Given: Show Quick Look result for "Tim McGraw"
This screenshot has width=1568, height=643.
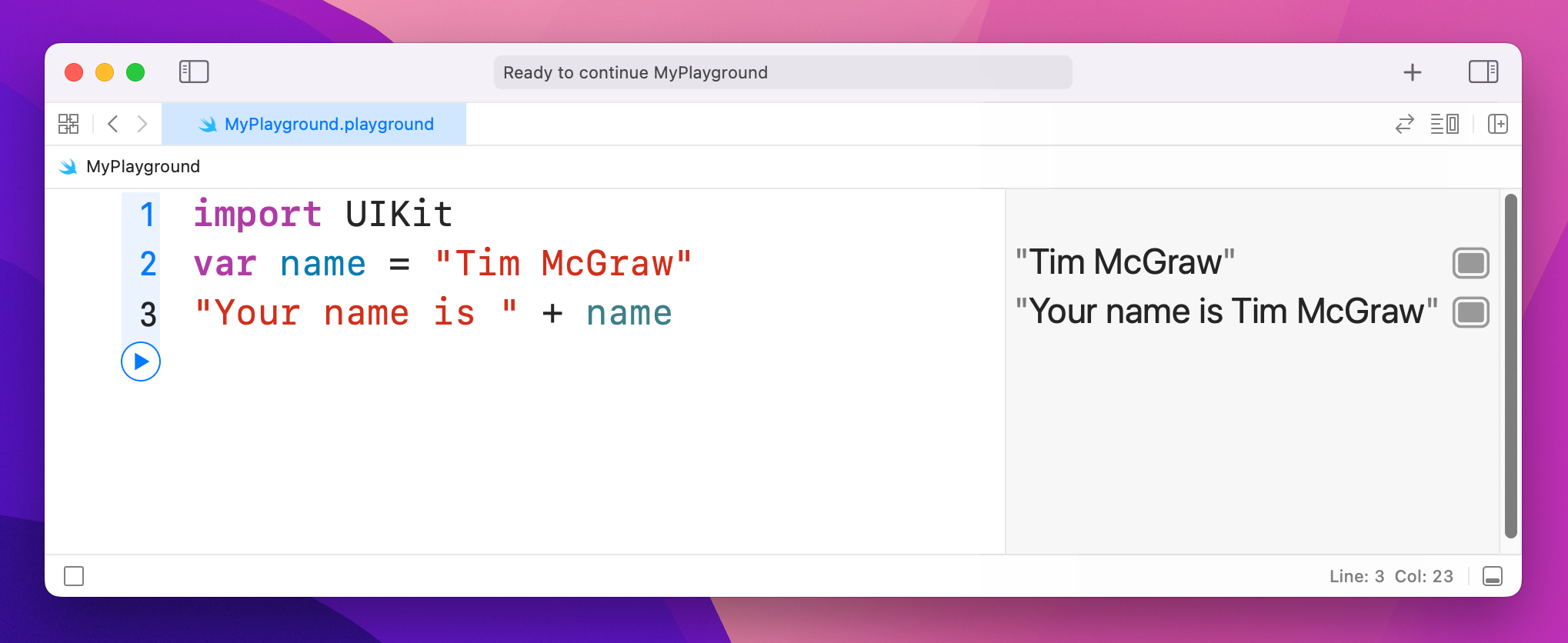Looking at the screenshot, I should click(1470, 263).
